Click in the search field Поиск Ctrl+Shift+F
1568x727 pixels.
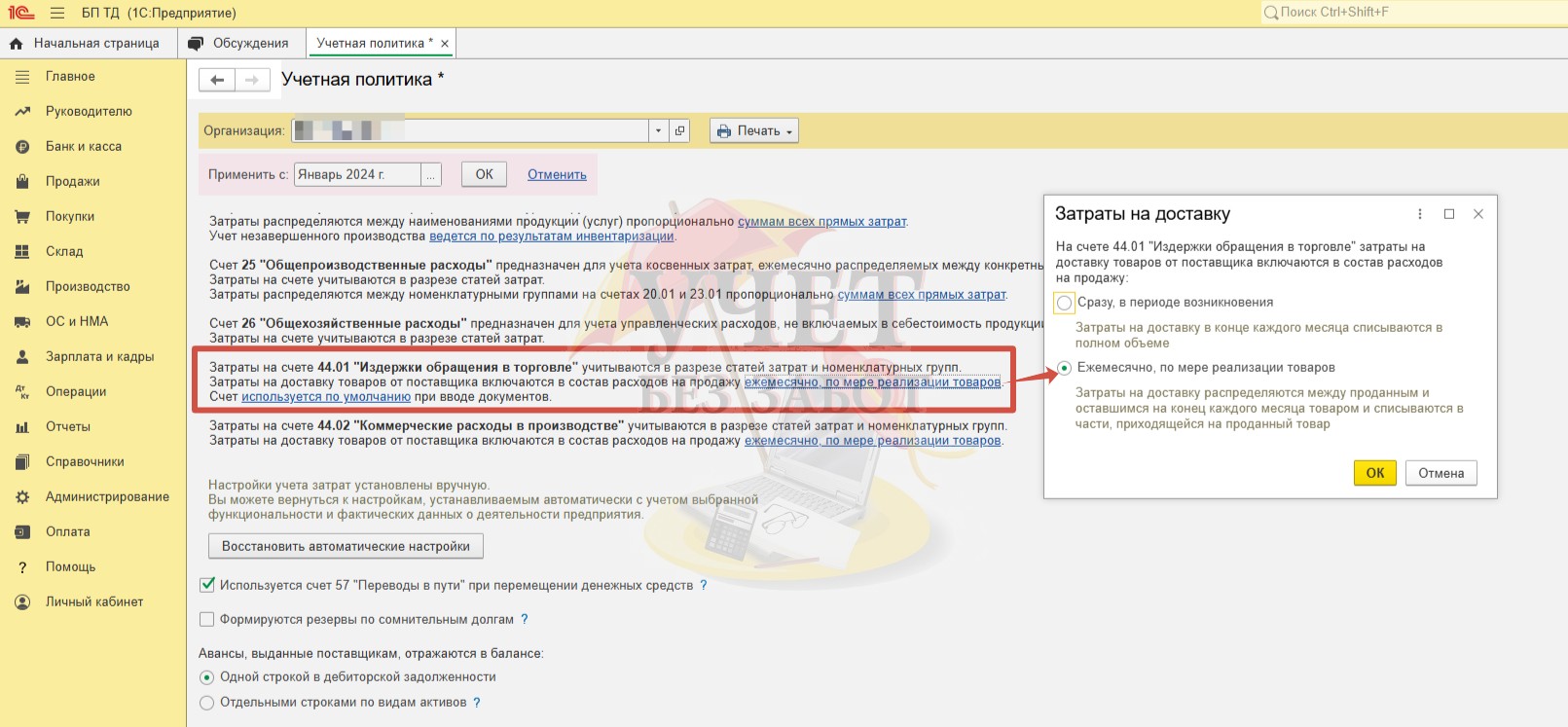tap(1413, 13)
